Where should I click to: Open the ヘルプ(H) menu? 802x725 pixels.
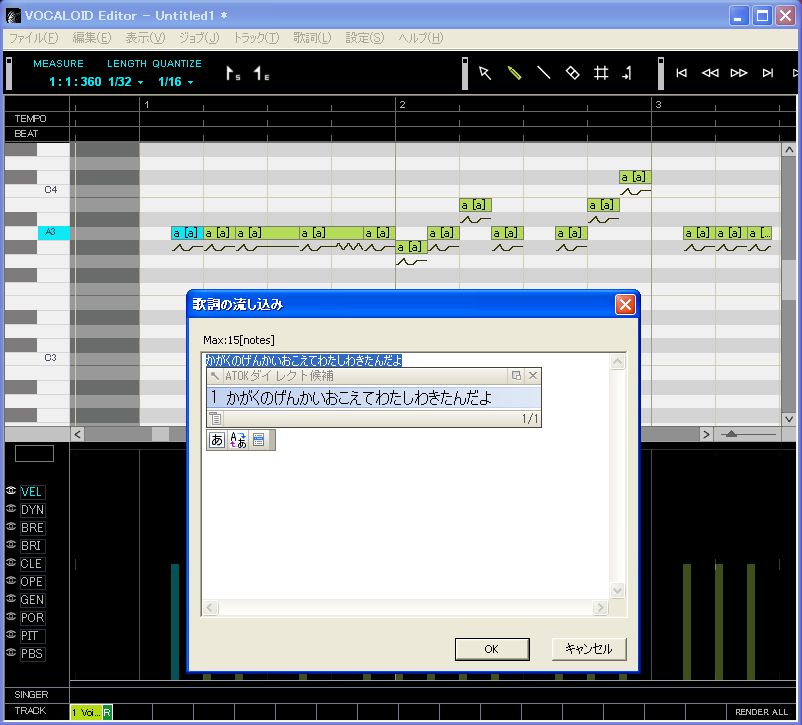pos(420,38)
